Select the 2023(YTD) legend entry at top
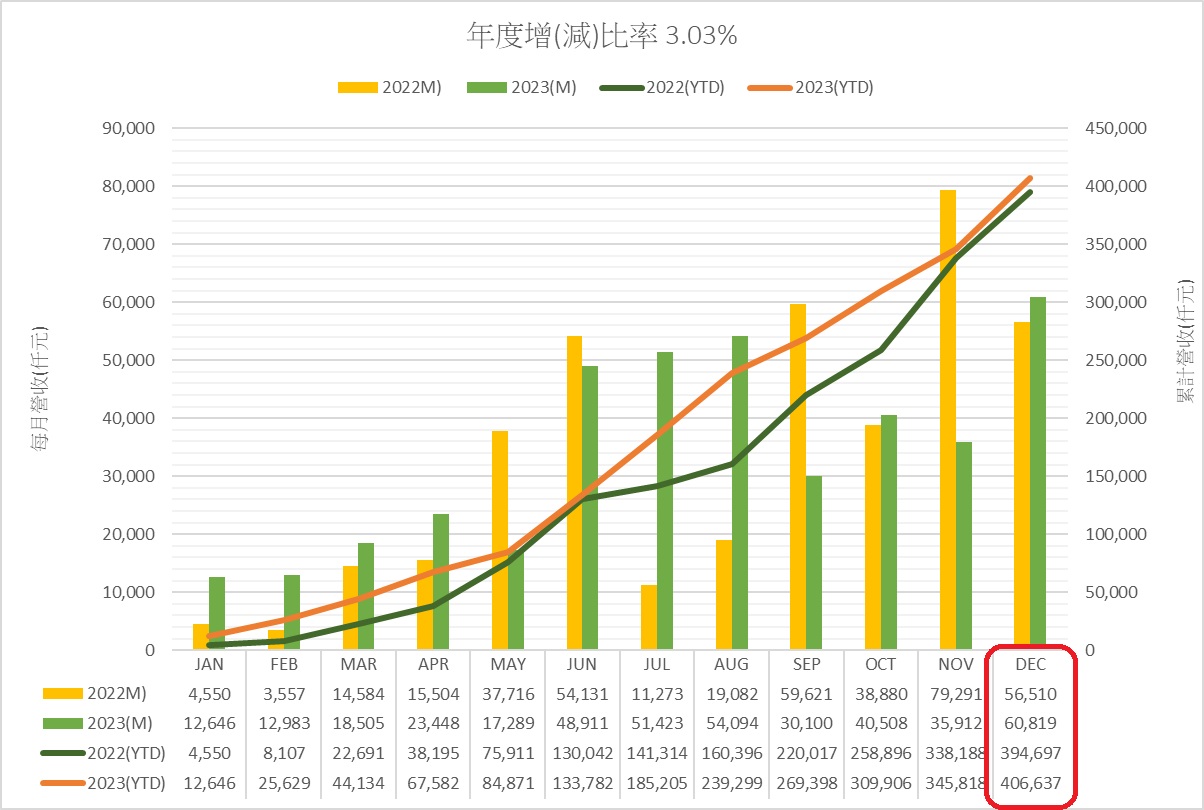The height and width of the screenshot is (810, 1204). (810, 87)
